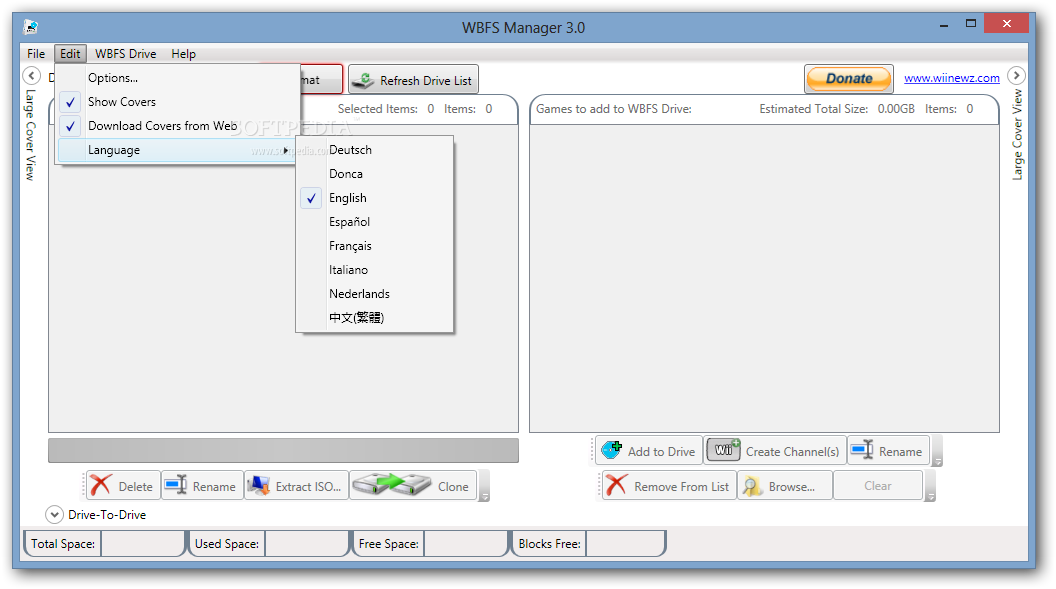Click the partially hidden Format button
Image resolution: width=1056 pixels, height=589 pixels.
pyautogui.click(x=321, y=80)
